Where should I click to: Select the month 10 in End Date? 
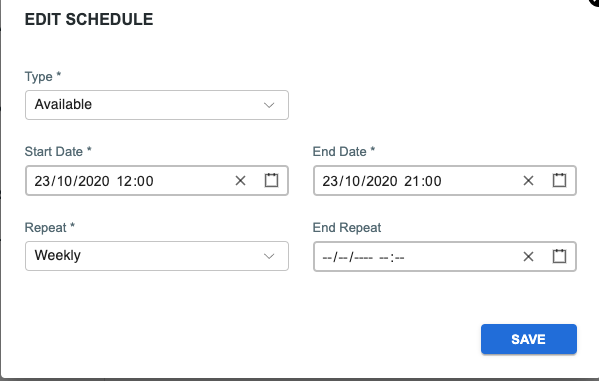coord(352,181)
